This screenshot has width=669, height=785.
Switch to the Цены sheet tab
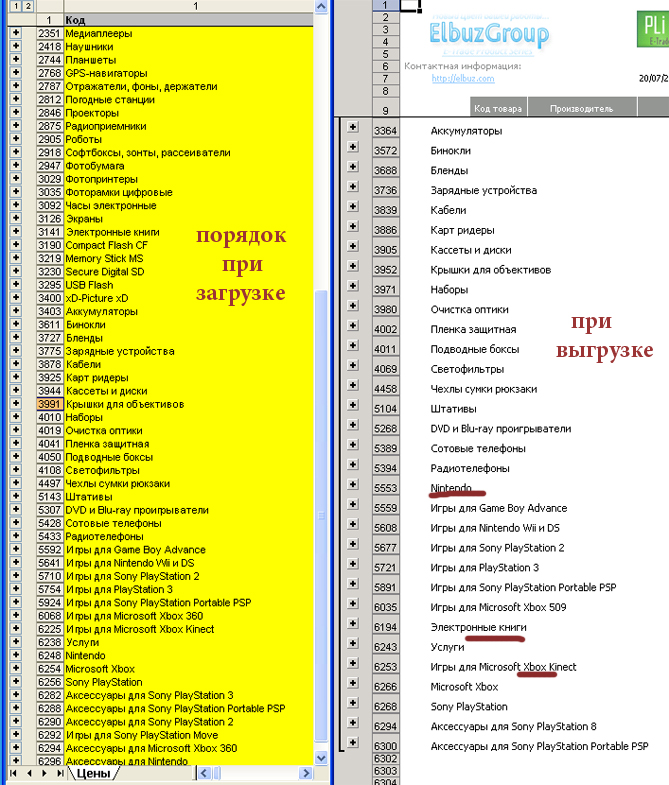(x=93, y=773)
